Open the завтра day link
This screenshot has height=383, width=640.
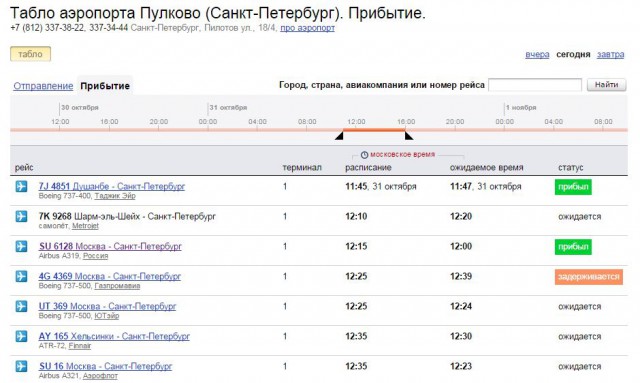[611, 54]
